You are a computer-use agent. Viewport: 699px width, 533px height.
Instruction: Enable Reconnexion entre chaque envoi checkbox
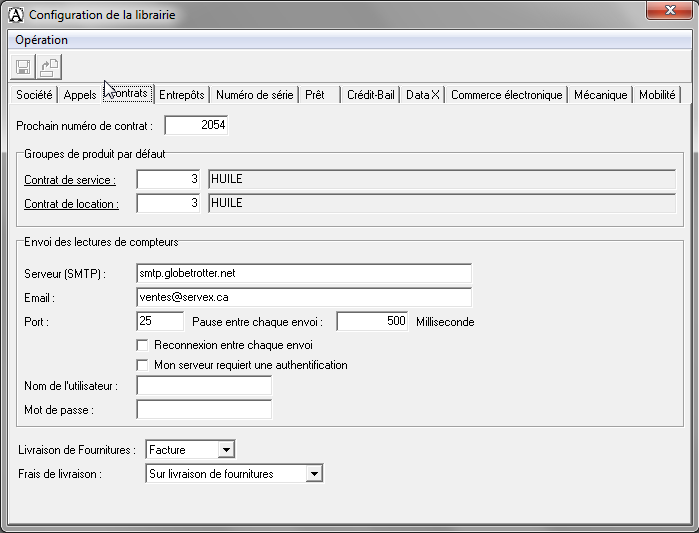click(142, 345)
